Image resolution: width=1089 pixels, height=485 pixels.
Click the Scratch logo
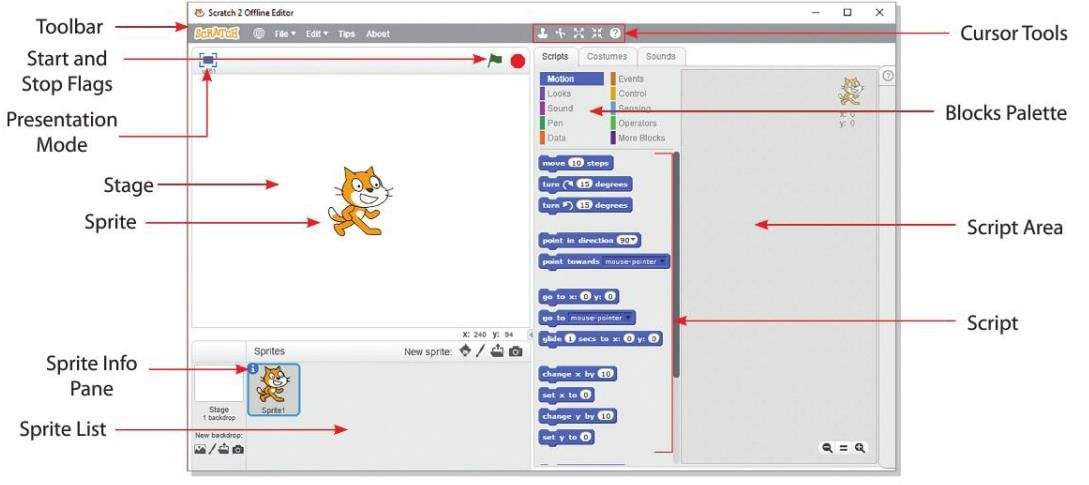(x=217, y=33)
